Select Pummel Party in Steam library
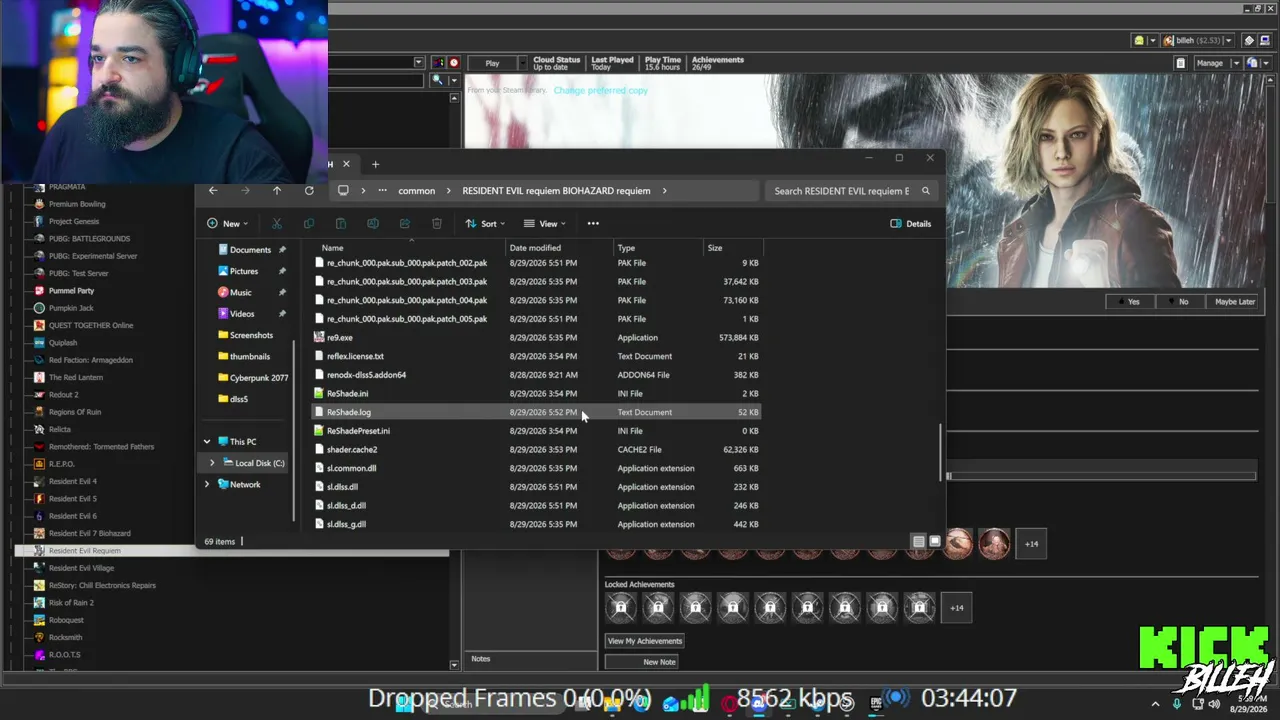Screen dimensions: 1280x720 pyautogui.click(x=71, y=291)
